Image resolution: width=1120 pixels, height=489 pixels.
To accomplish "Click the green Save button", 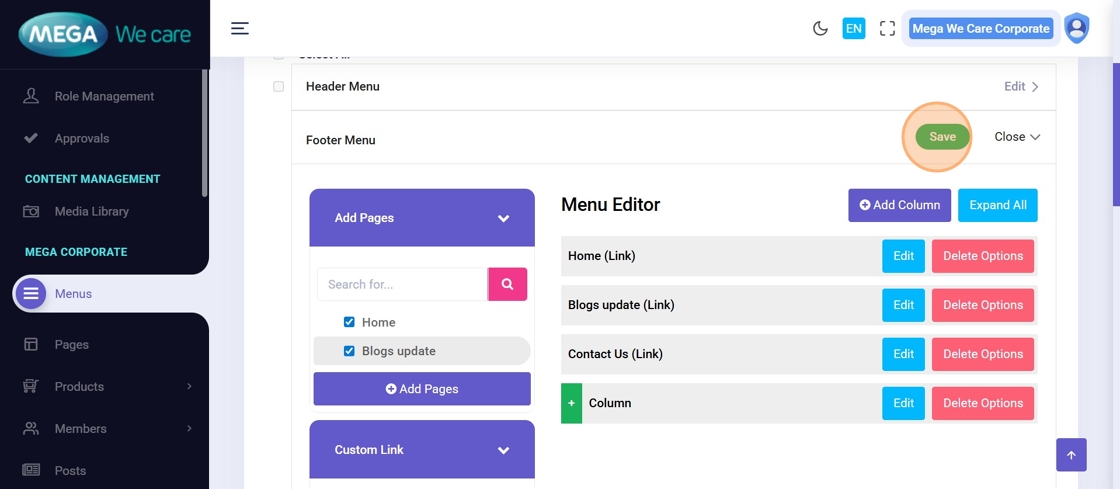I will (942, 137).
